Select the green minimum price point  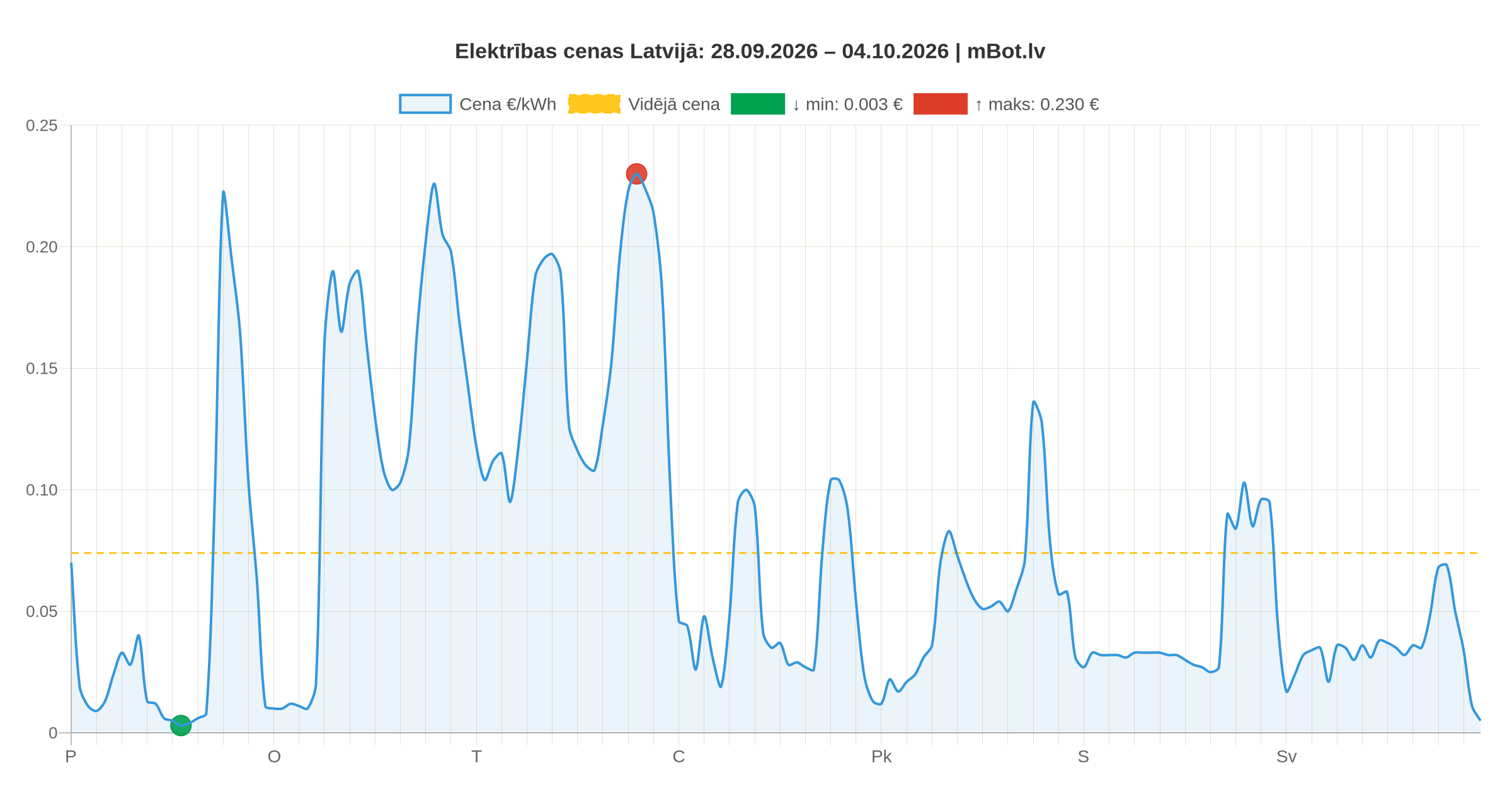[181, 725]
